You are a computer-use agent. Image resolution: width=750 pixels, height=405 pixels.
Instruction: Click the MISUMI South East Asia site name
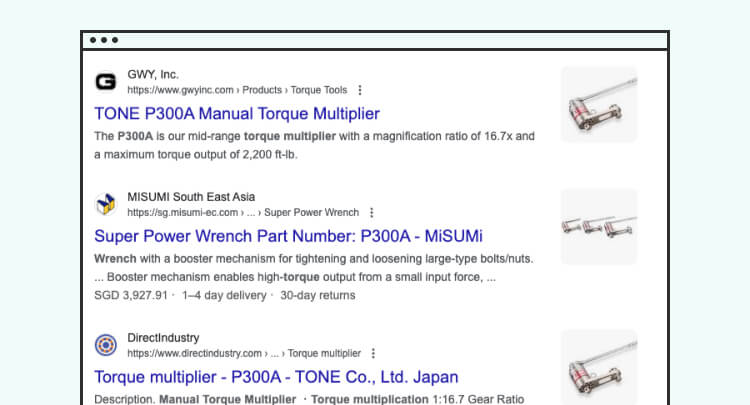pos(191,197)
